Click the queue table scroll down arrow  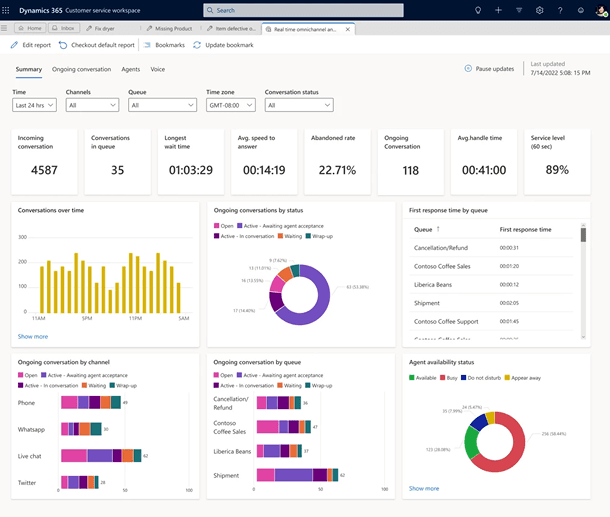click(583, 337)
